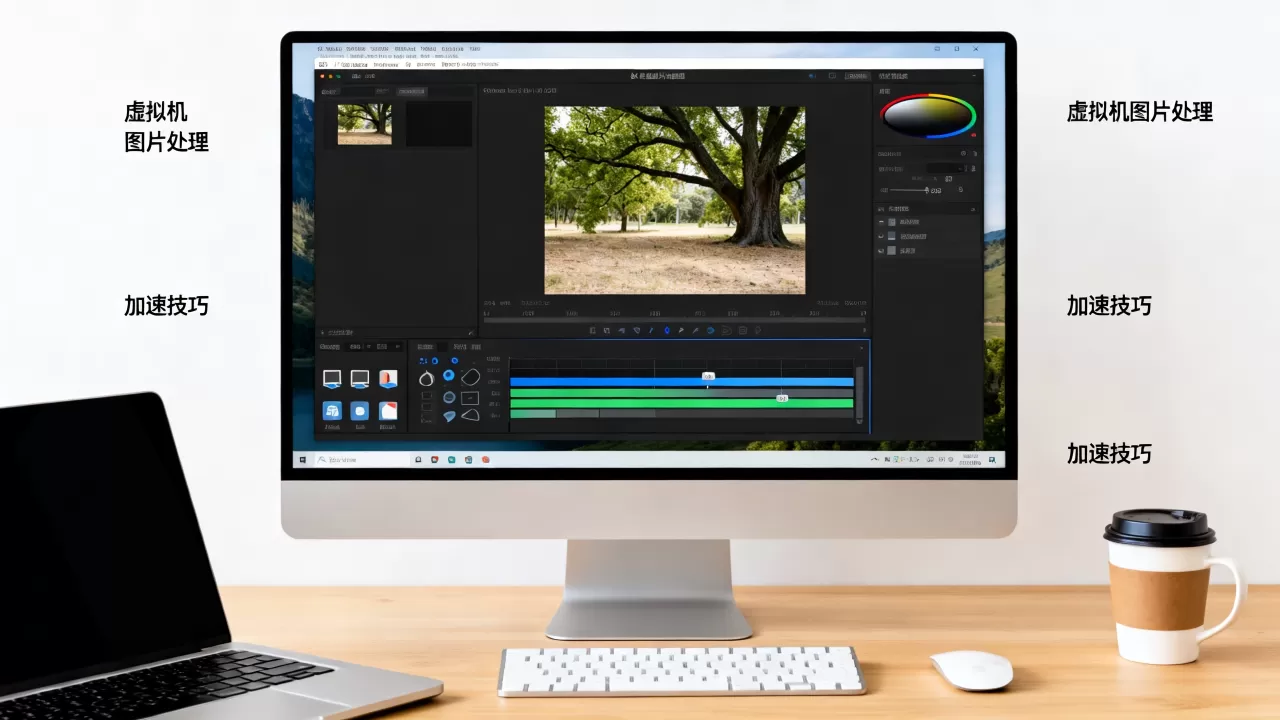
Task: Collapse the layers section with the chevron
Action: pos(972,208)
